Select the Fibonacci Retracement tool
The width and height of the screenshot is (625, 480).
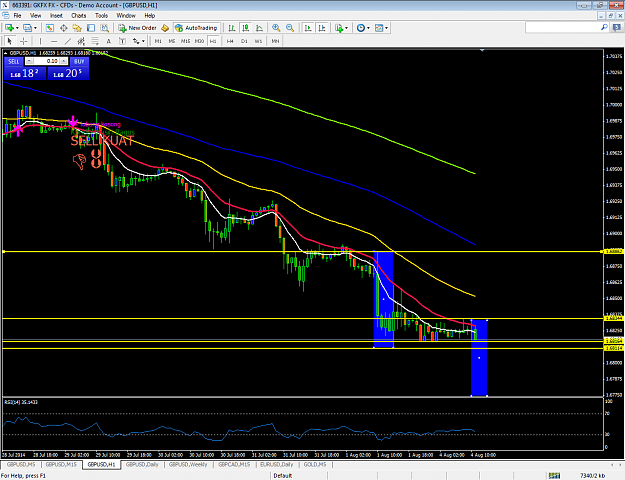pos(95,41)
